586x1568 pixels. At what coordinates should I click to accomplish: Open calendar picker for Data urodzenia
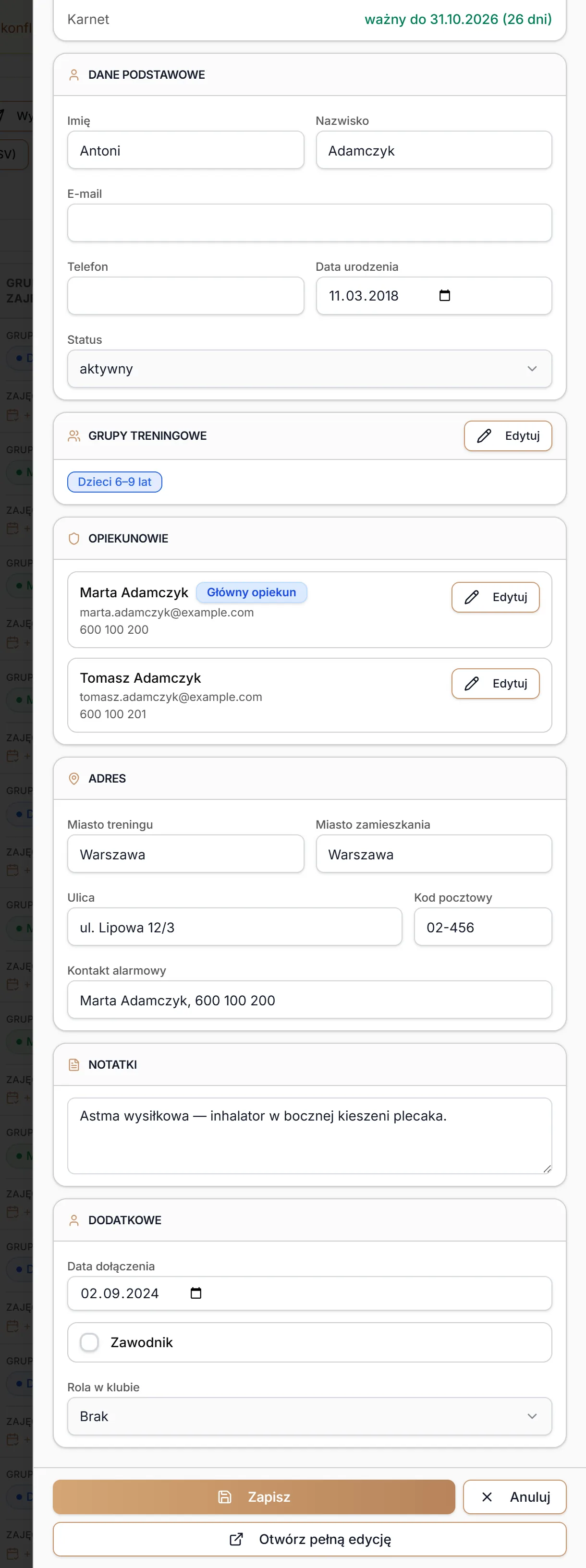(x=445, y=296)
